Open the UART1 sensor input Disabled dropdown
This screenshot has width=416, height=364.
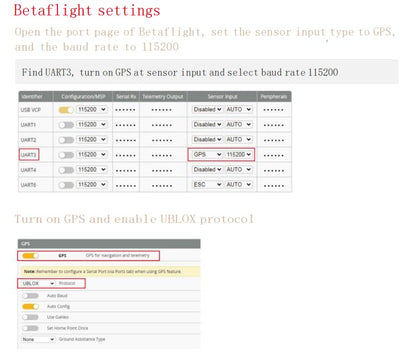207,124
